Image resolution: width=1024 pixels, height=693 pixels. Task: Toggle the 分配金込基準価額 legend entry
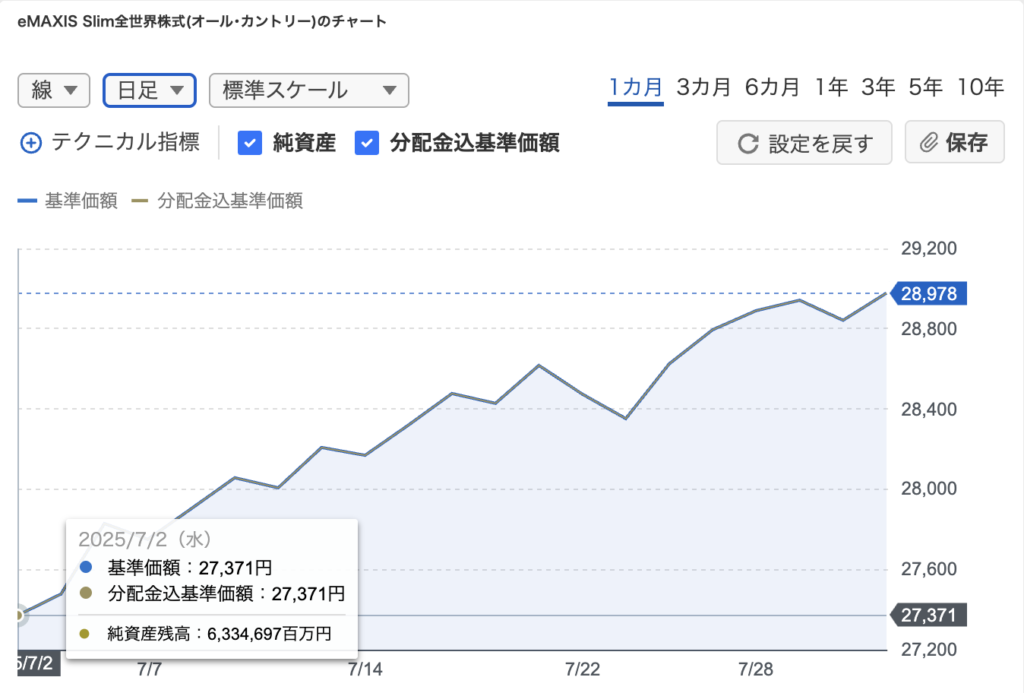pyautogui.click(x=217, y=201)
